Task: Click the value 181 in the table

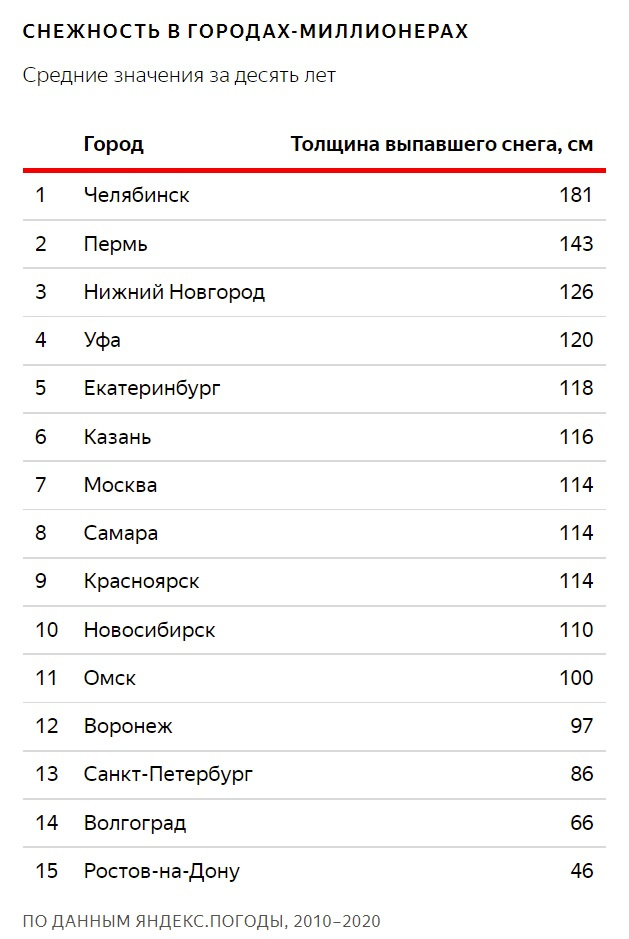Action: click(x=576, y=195)
